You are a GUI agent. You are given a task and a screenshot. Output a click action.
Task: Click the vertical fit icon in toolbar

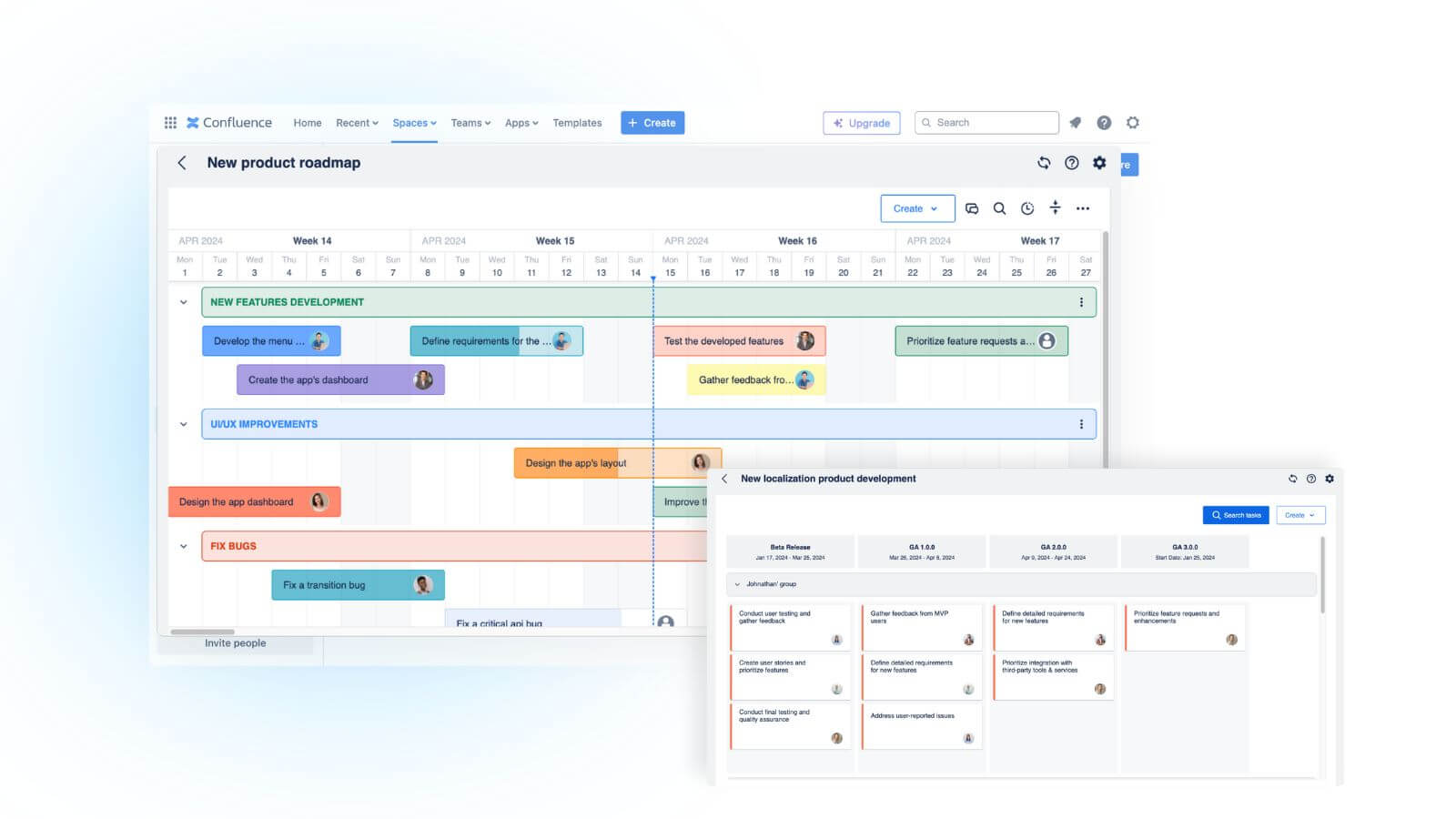click(x=1055, y=208)
